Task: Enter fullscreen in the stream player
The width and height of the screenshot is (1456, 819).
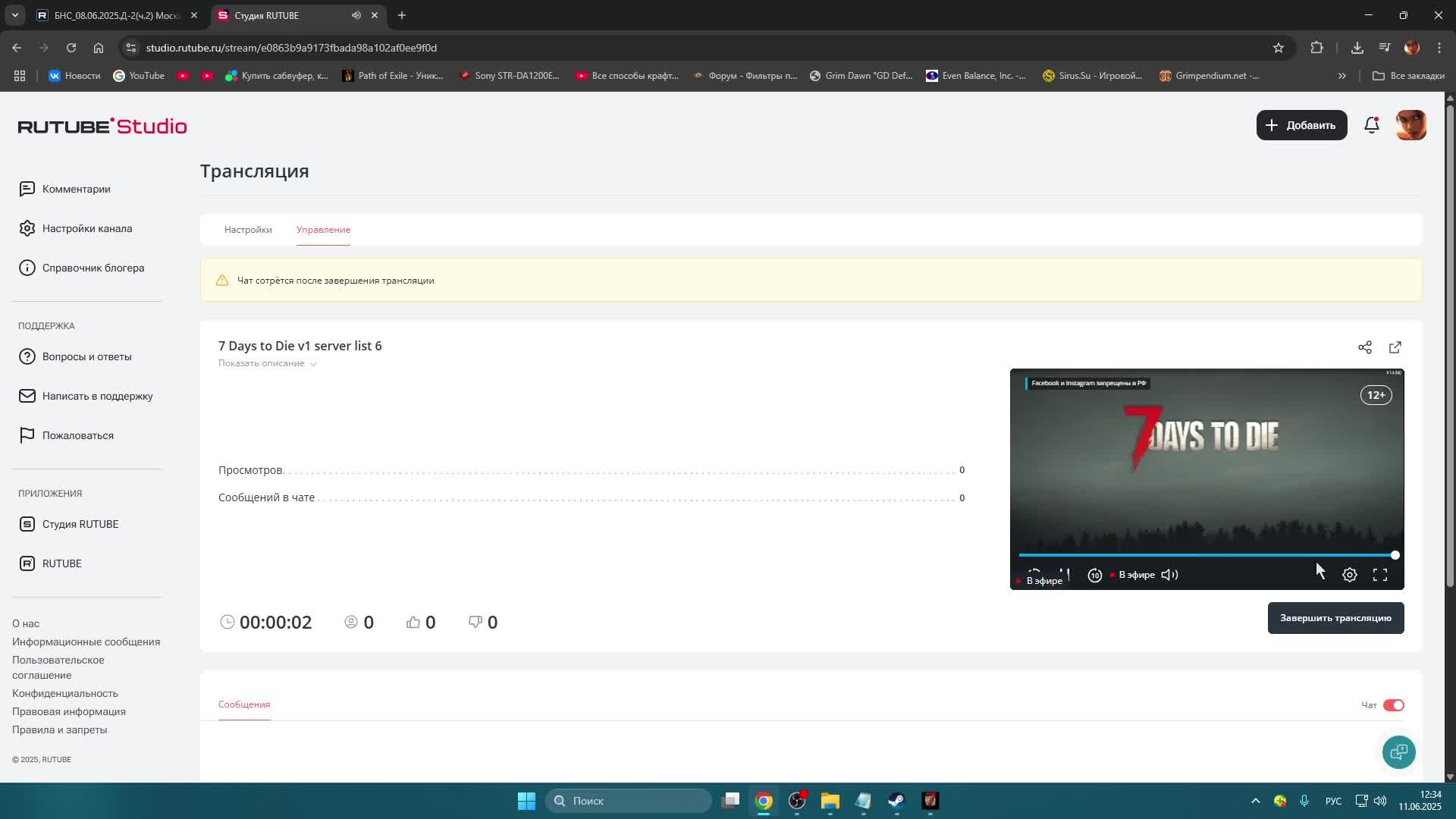Action: (x=1379, y=575)
